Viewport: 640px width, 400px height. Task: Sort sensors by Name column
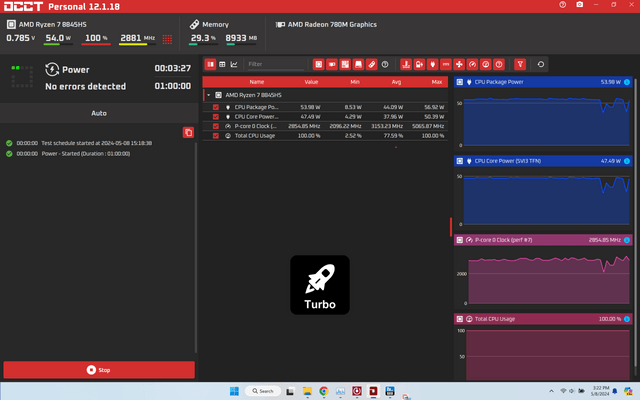(257, 82)
